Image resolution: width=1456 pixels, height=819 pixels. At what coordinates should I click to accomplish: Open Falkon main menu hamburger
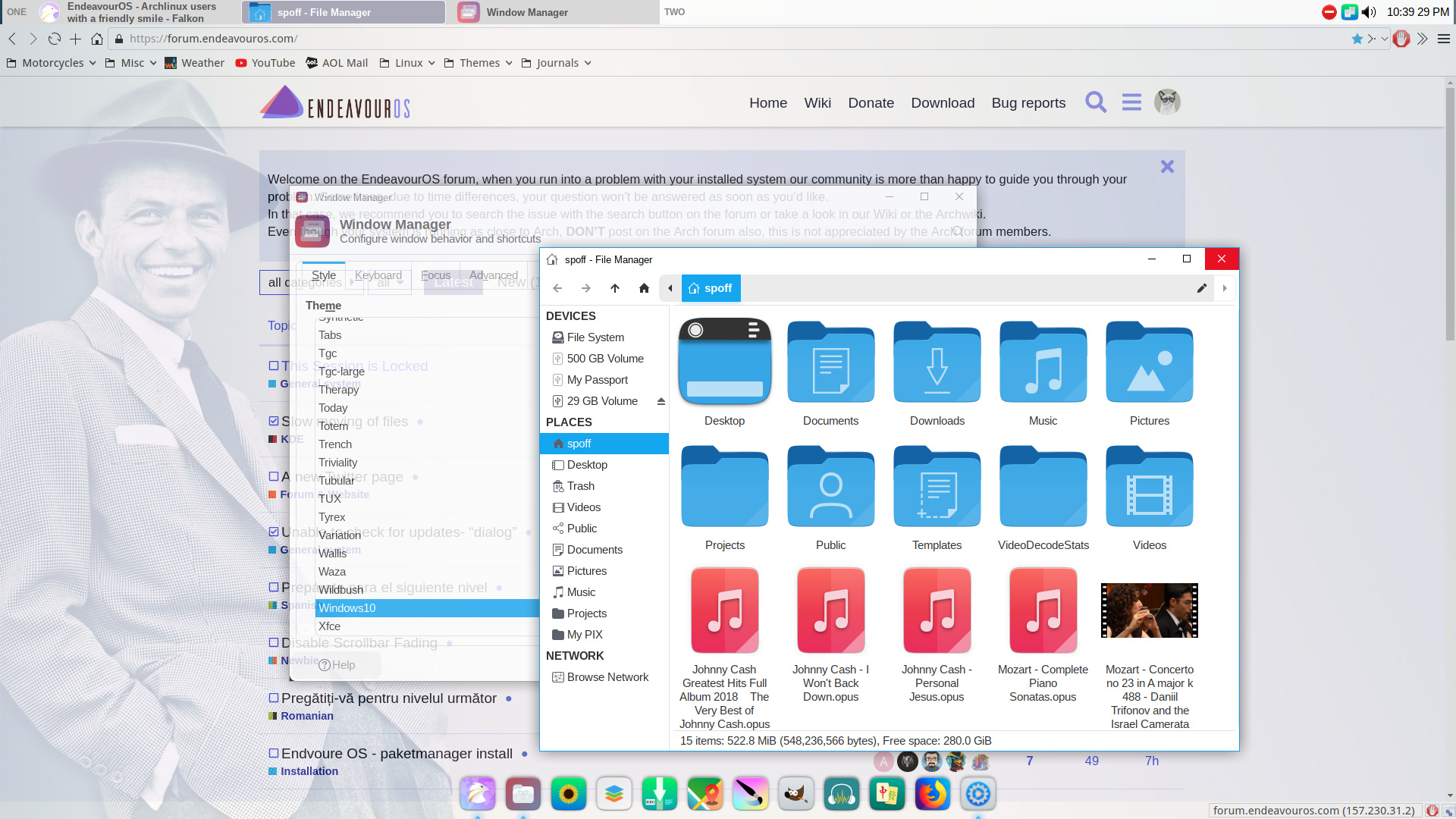point(1444,39)
